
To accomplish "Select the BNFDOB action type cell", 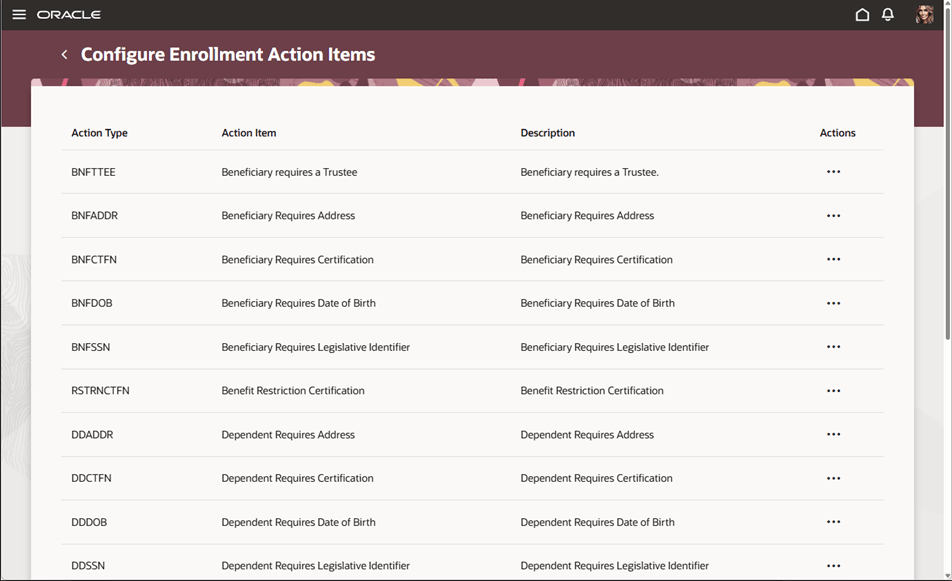I will (x=92, y=303).
